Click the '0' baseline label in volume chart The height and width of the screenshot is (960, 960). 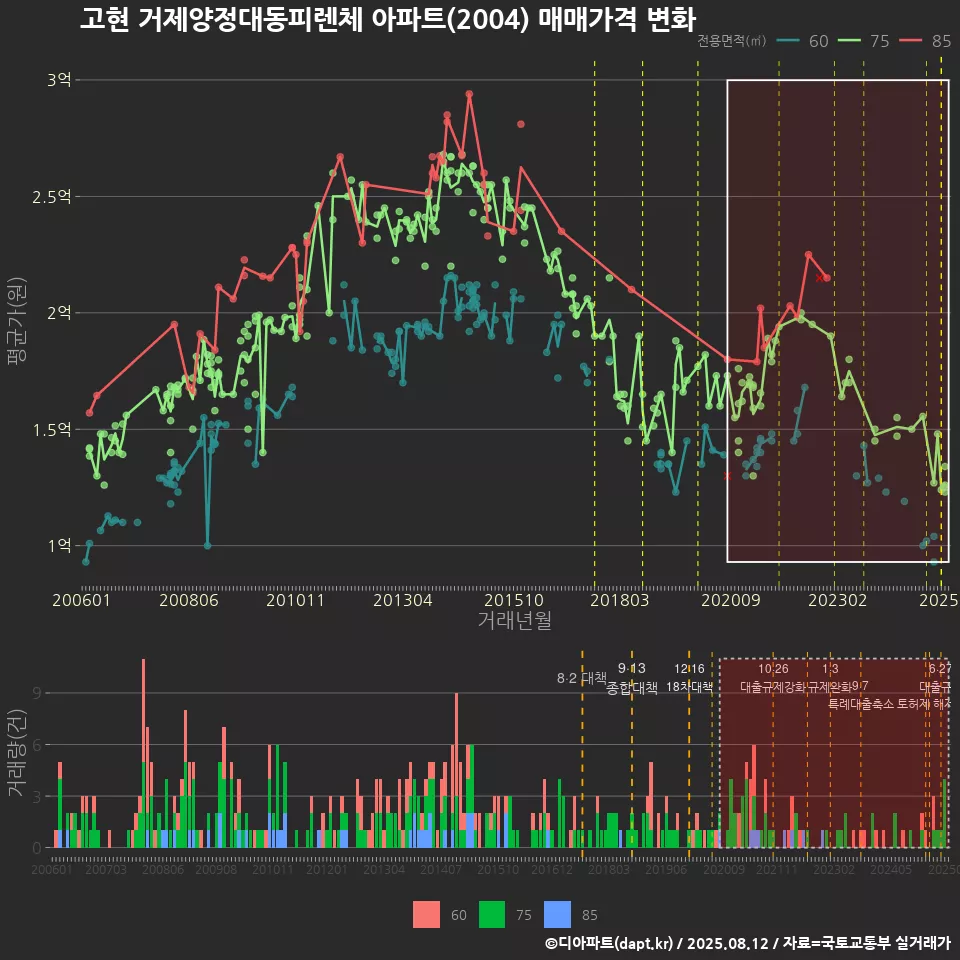tap(37, 848)
